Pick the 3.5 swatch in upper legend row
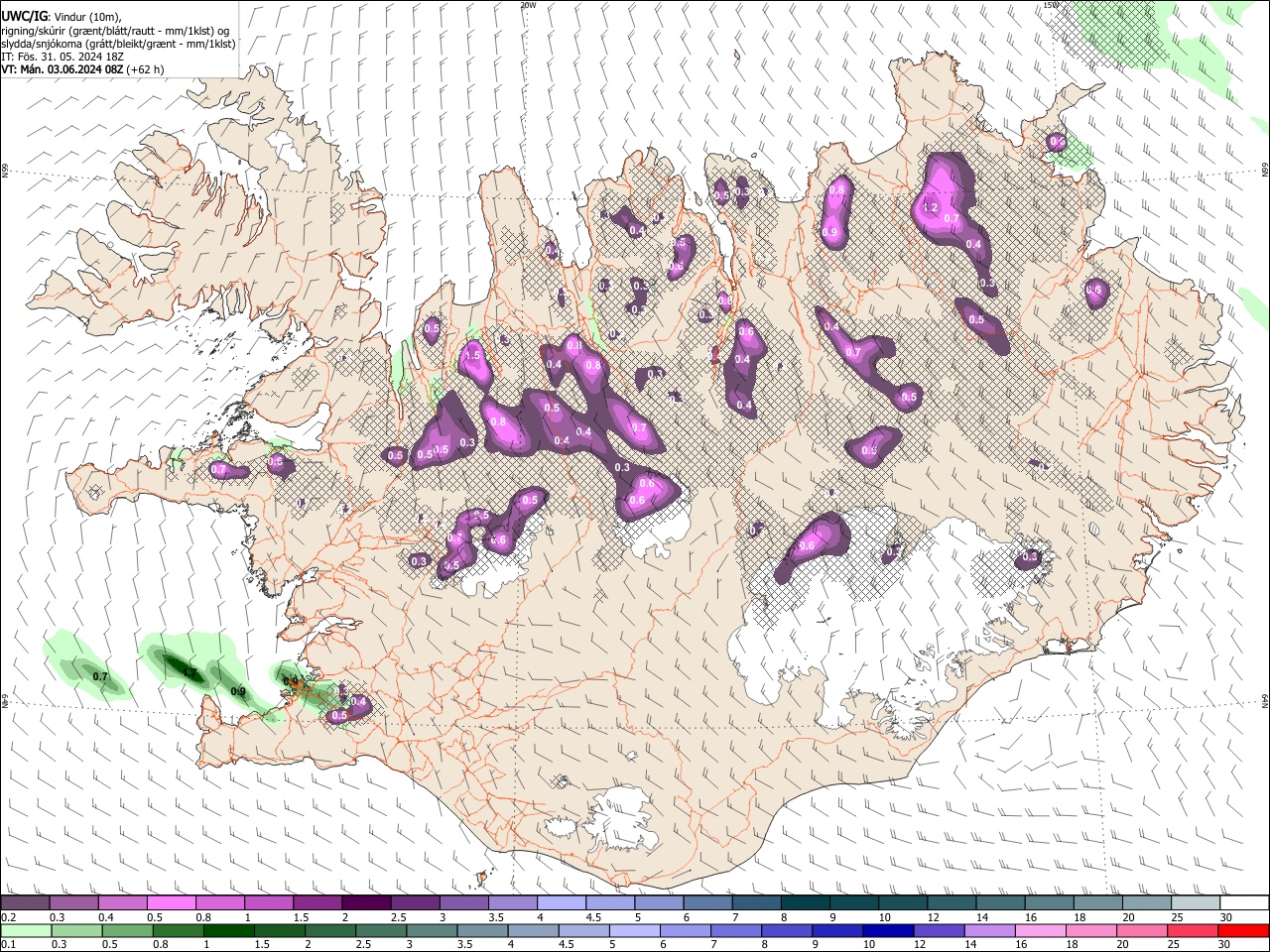Image resolution: width=1270 pixels, height=952 pixels. point(511,903)
